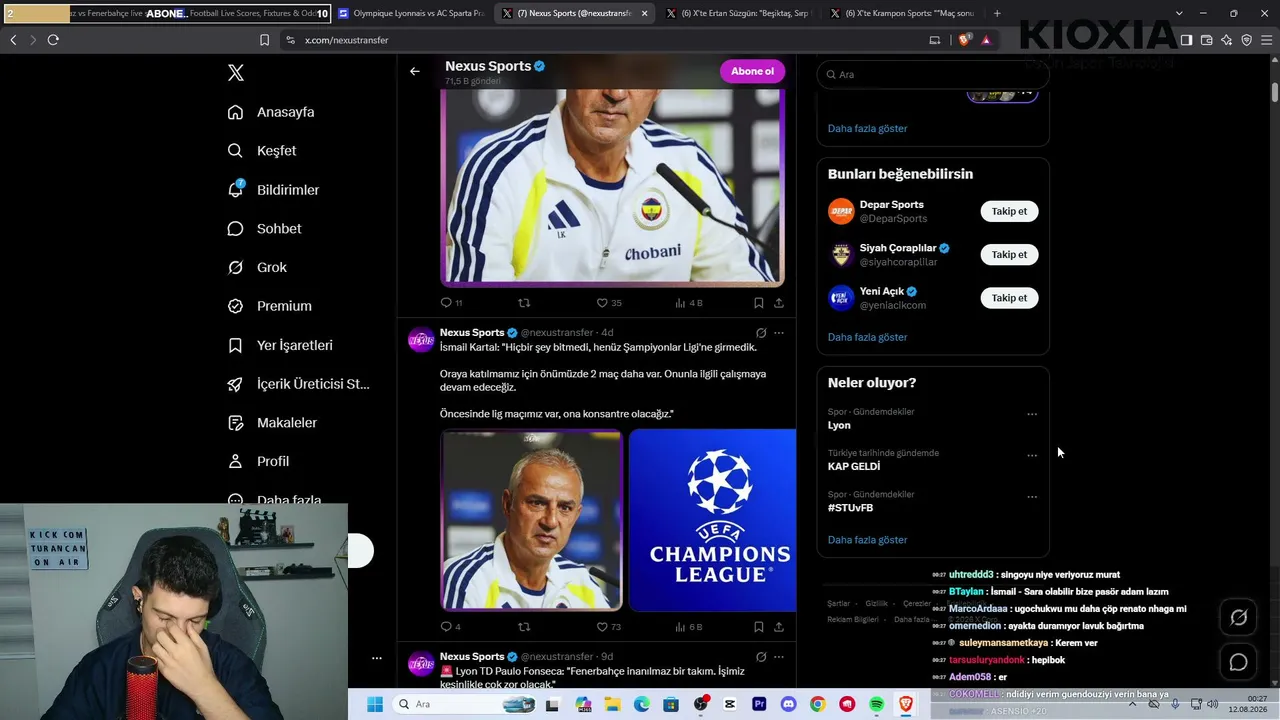
Task: Ask Grok about the İsmail Kartal tweet
Action: point(760,333)
